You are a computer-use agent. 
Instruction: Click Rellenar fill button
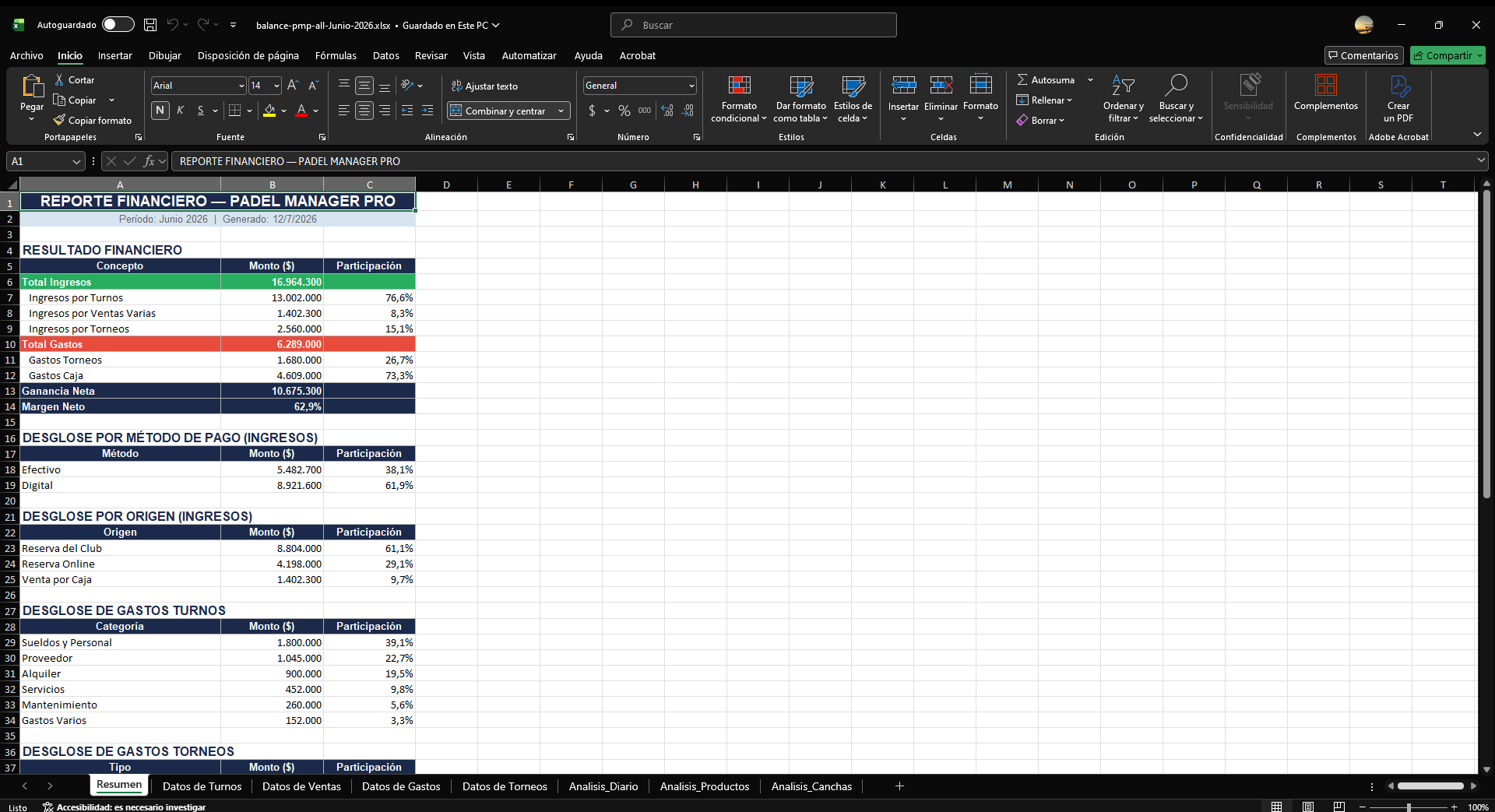1044,100
